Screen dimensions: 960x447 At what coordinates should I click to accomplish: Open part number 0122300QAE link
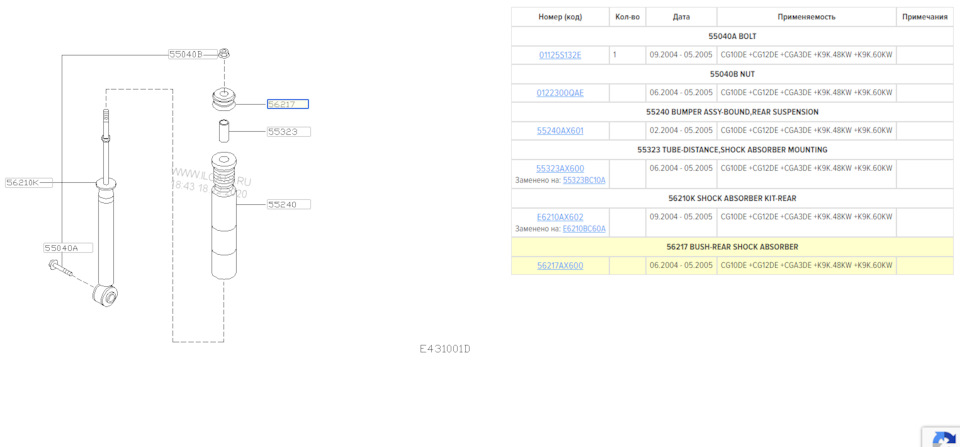(560, 93)
